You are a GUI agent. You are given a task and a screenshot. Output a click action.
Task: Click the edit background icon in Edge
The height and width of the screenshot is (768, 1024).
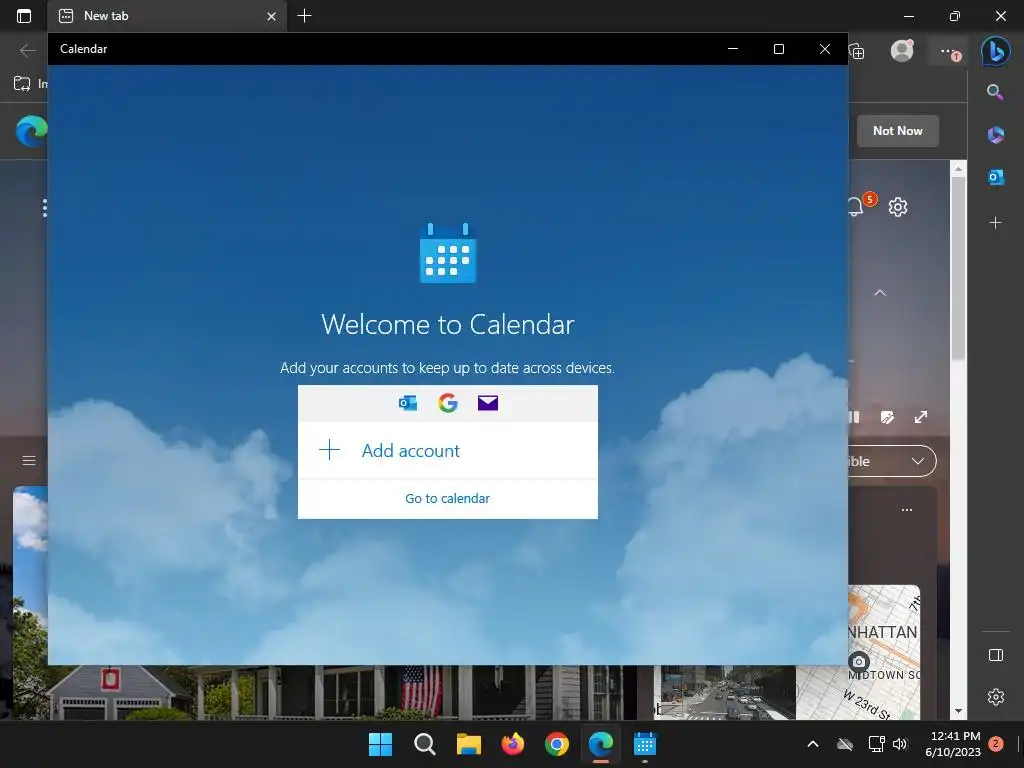click(x=887, y=417)
